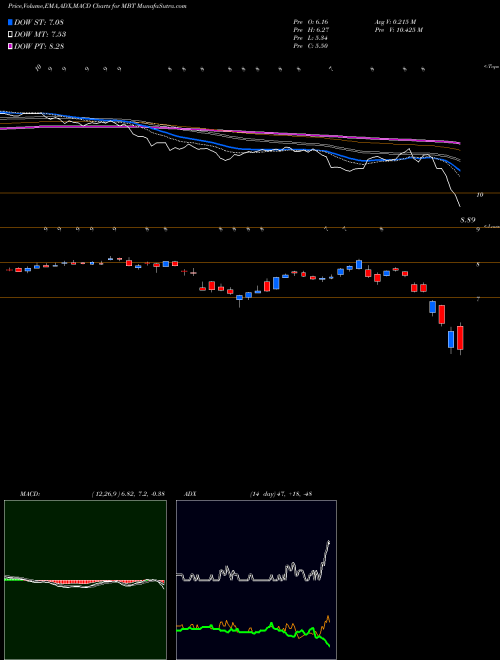Click the ADX panel title
The image size is (500, 660).
189,494
